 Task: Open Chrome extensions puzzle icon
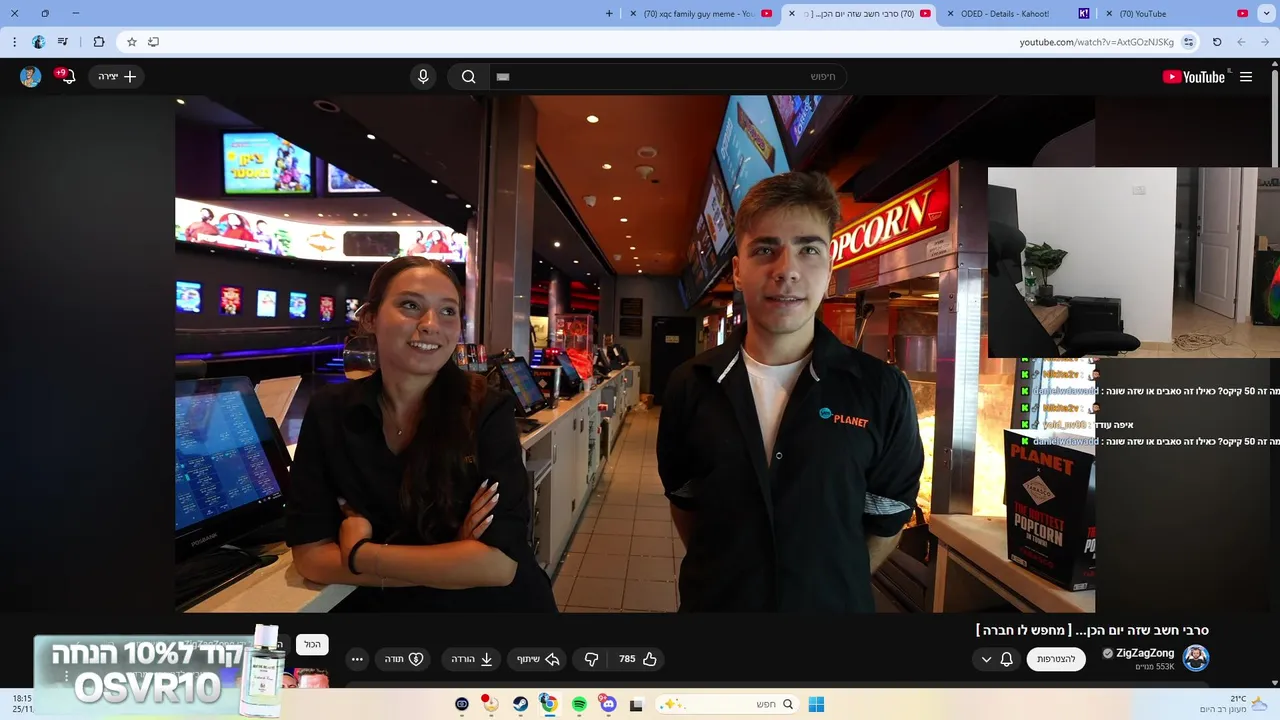(98, 42)
